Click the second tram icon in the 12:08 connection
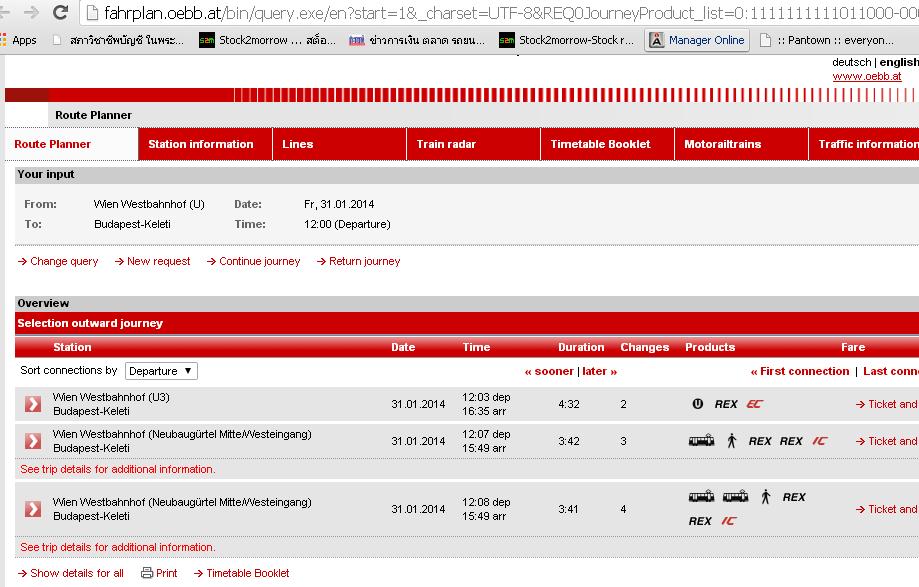 point(736,497)
